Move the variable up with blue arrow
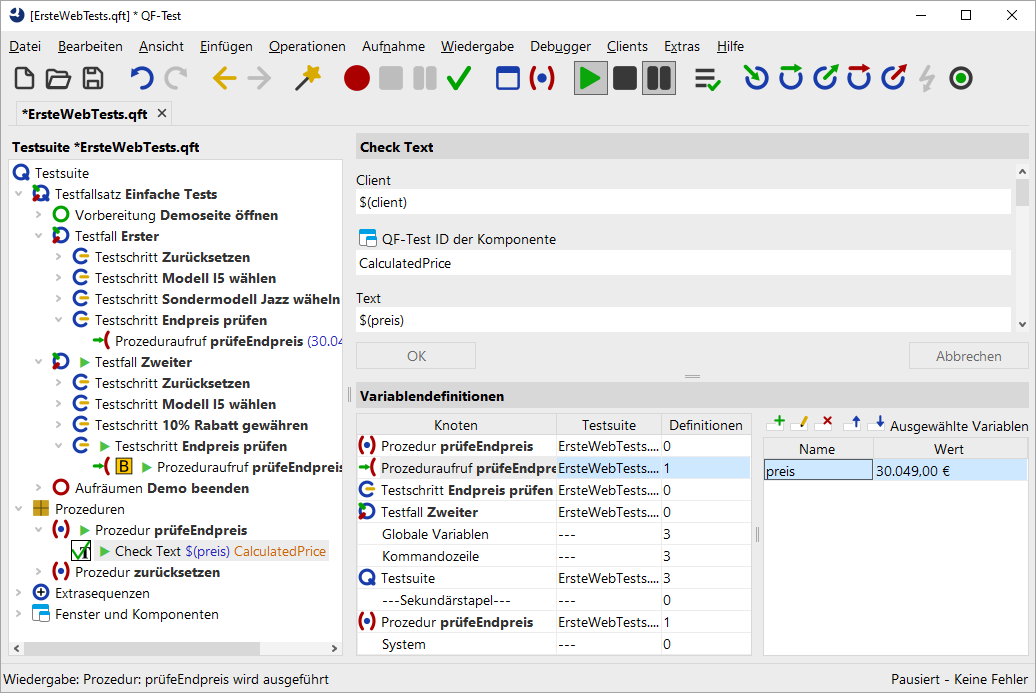The width and height of the screenshot is (1036, 693). 855,422
